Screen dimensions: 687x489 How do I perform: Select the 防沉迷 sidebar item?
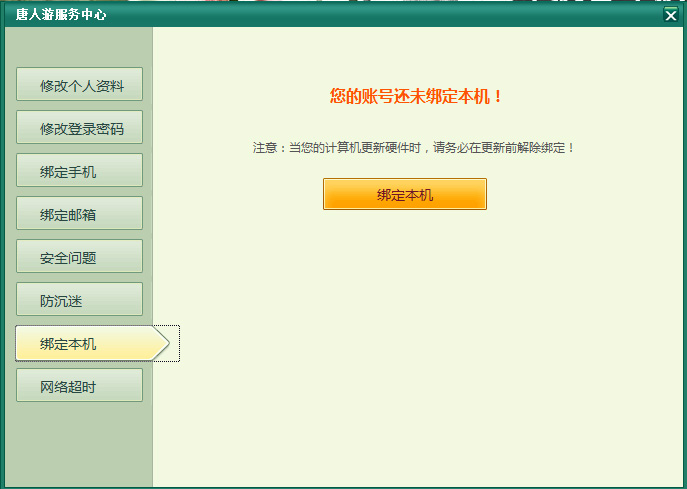tap(80, 300)
